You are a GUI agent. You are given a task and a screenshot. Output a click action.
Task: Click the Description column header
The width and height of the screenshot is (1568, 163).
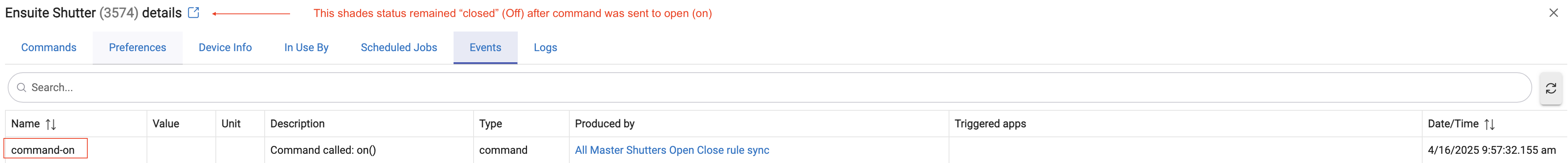[298, 123]
